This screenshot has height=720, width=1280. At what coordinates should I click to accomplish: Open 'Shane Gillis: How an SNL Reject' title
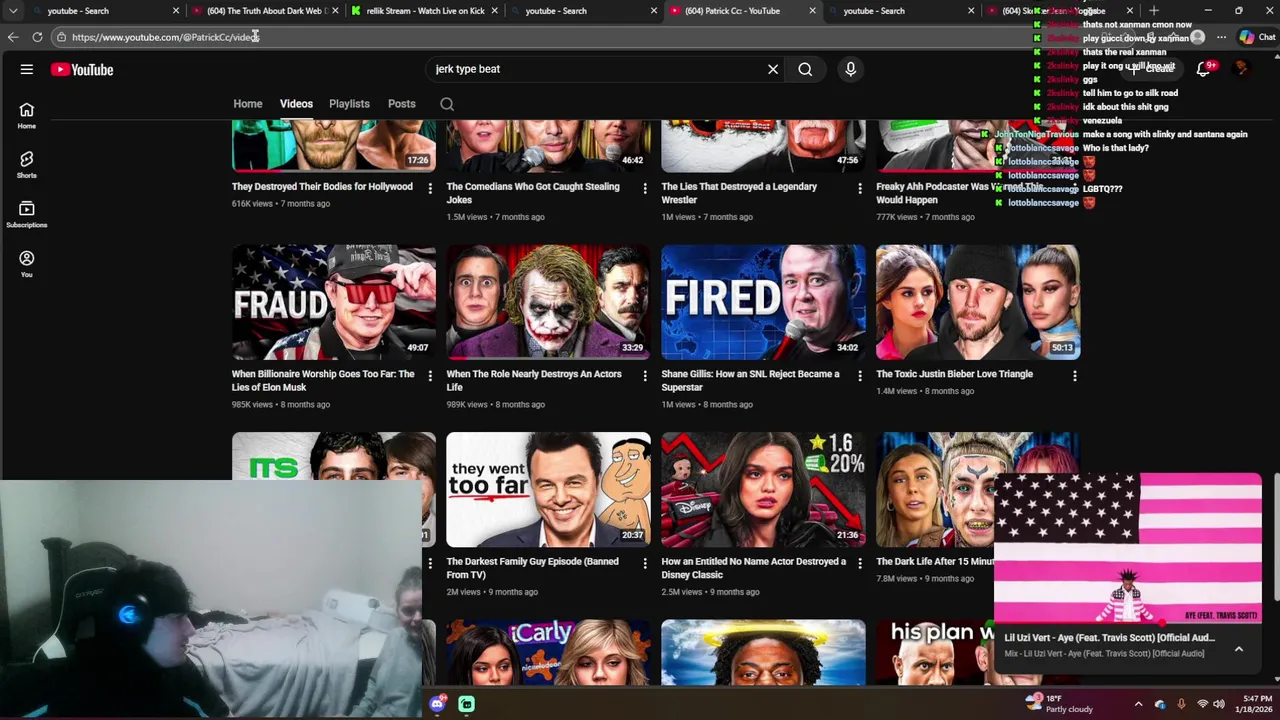coord(750,381)
